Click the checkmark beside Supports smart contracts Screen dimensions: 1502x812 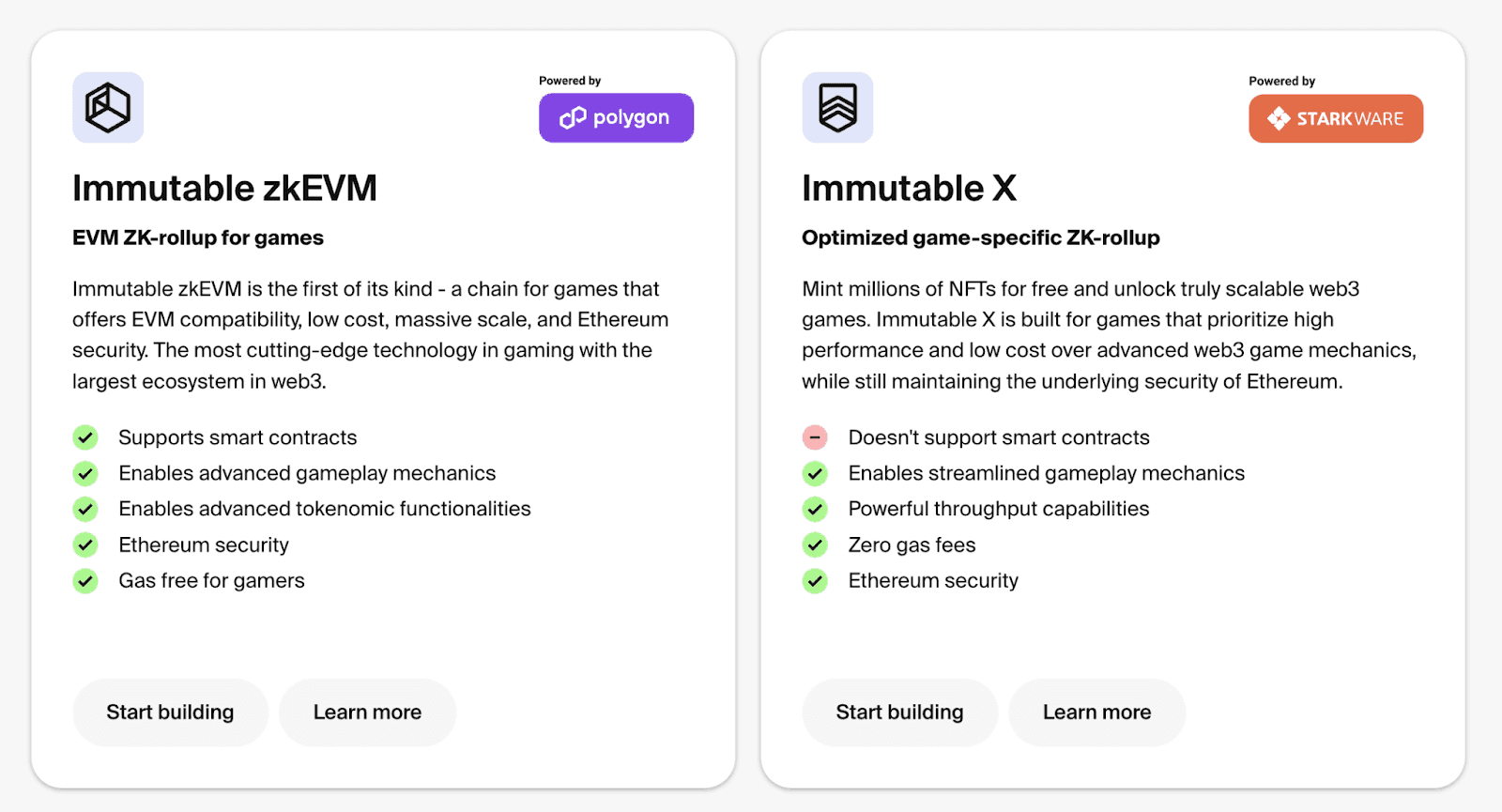[x=84, y=437]
